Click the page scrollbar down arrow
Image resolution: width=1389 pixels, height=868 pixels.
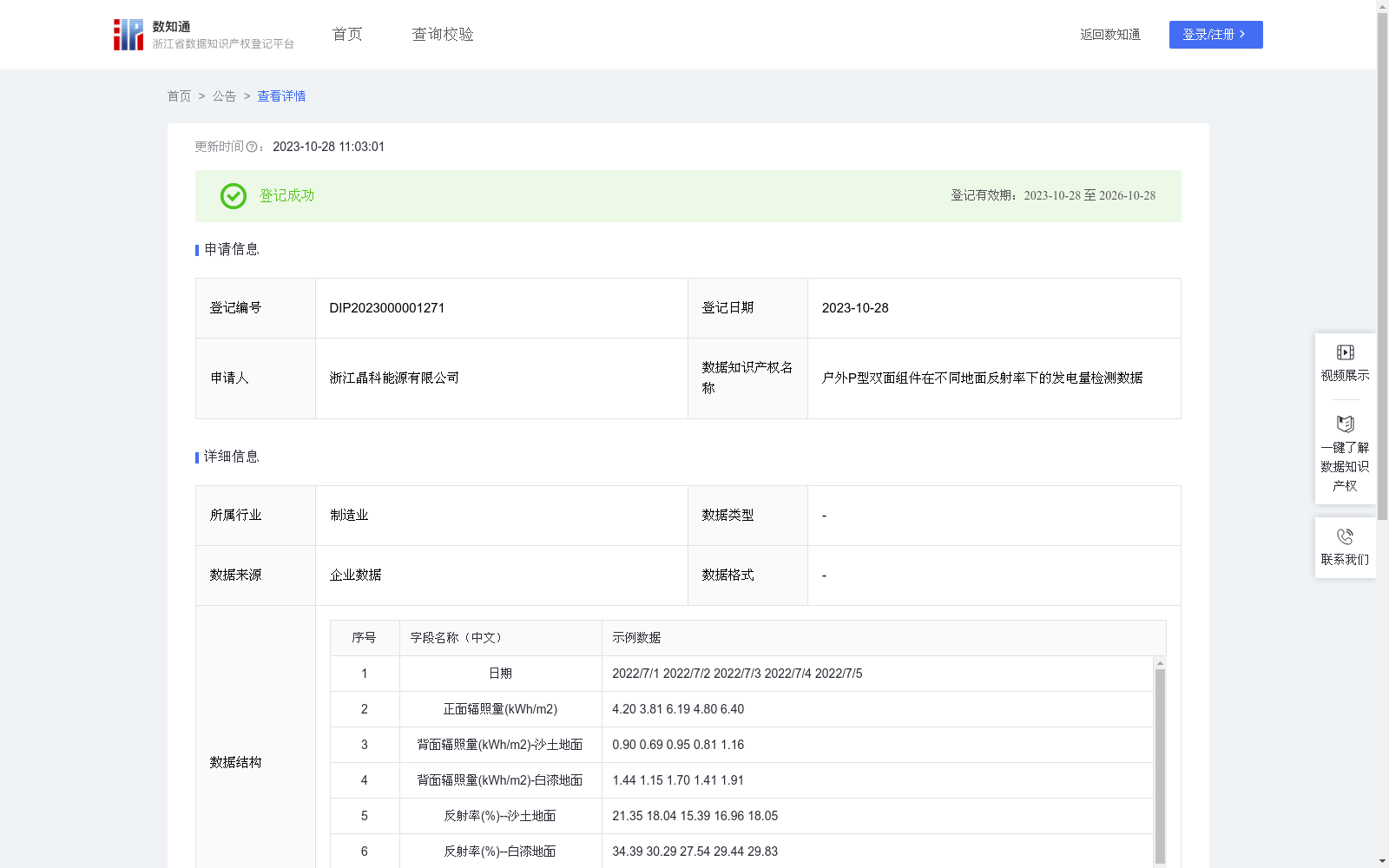point(1382,861)
